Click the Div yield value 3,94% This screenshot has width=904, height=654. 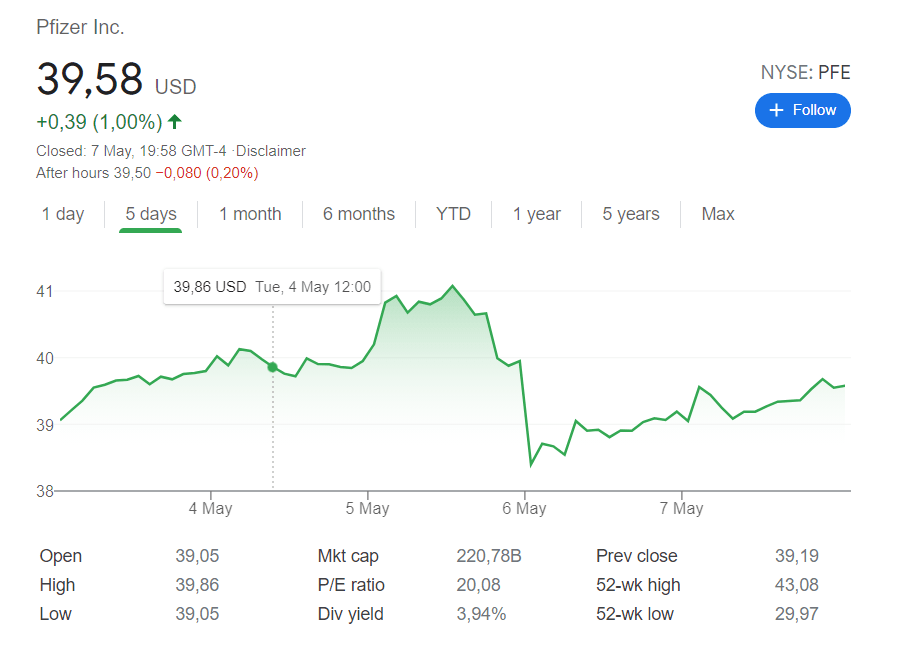[x=481, y=614]
